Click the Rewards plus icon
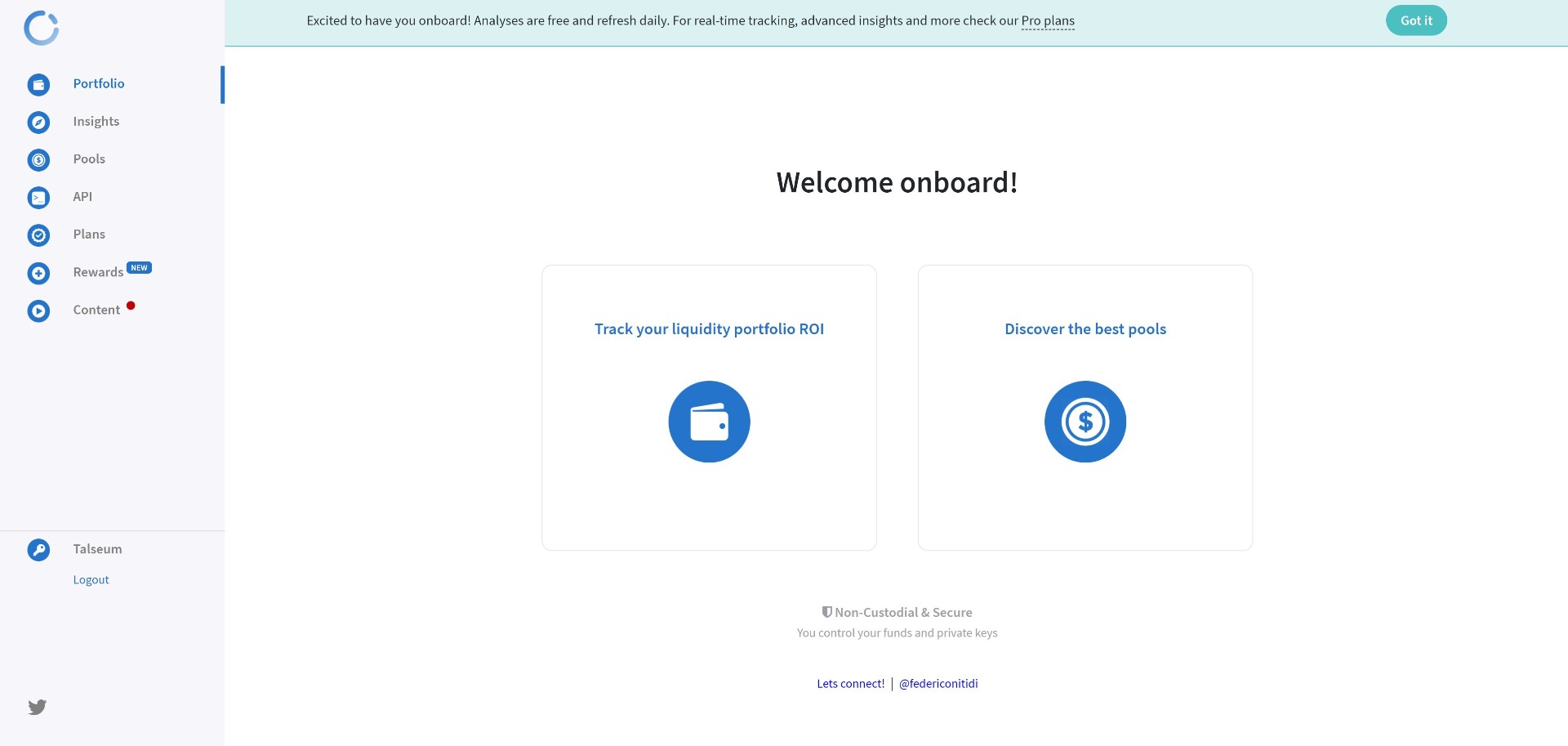 pyautogui.click(x=38, y=272)
